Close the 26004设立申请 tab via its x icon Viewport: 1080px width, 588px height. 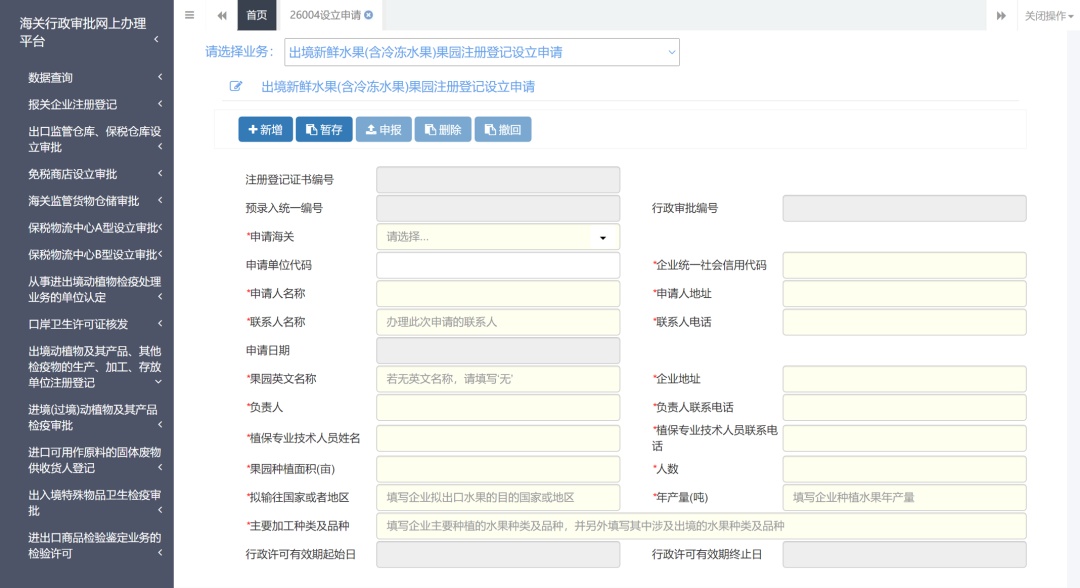coord(369,15)
